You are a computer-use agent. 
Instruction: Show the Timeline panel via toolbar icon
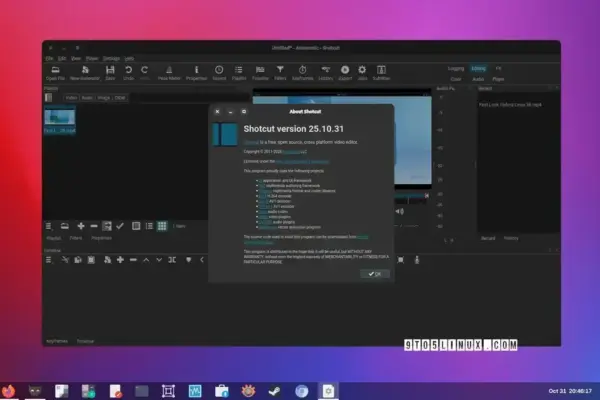tap(260, 73)
